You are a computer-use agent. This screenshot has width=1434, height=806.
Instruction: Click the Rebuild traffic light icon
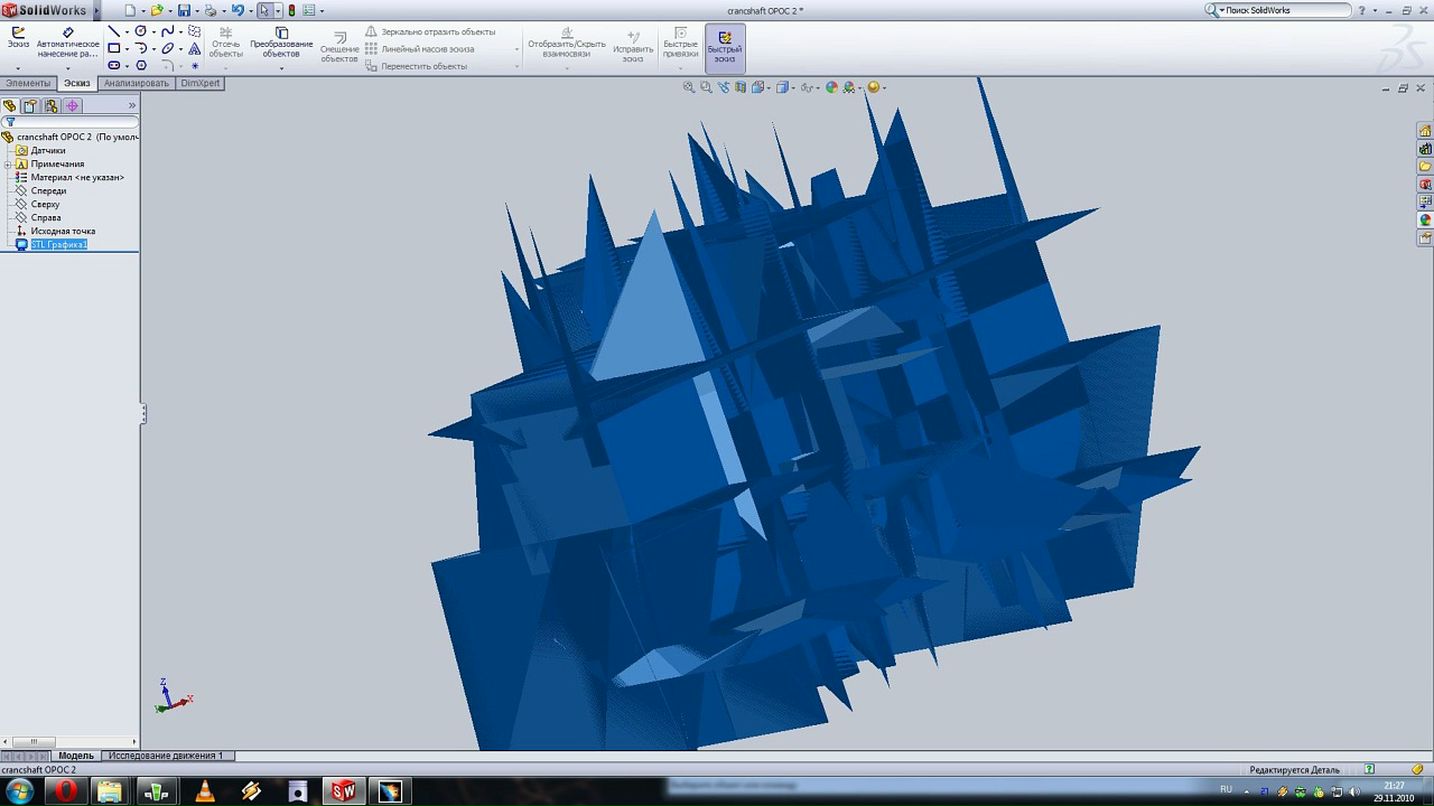pos(291,11)
